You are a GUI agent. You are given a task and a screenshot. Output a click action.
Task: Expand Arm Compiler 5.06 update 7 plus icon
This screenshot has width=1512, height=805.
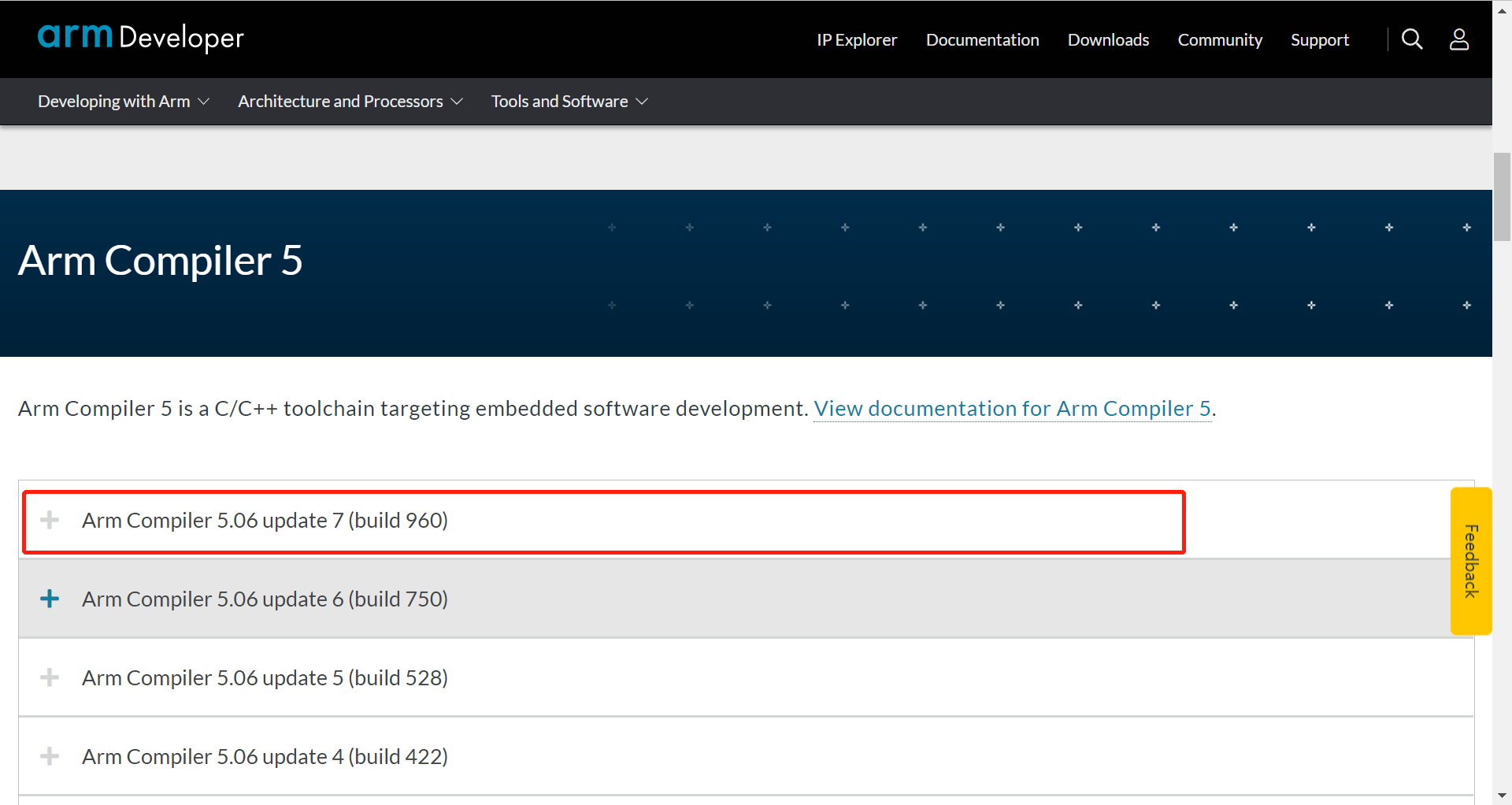[x=50, y=520]
